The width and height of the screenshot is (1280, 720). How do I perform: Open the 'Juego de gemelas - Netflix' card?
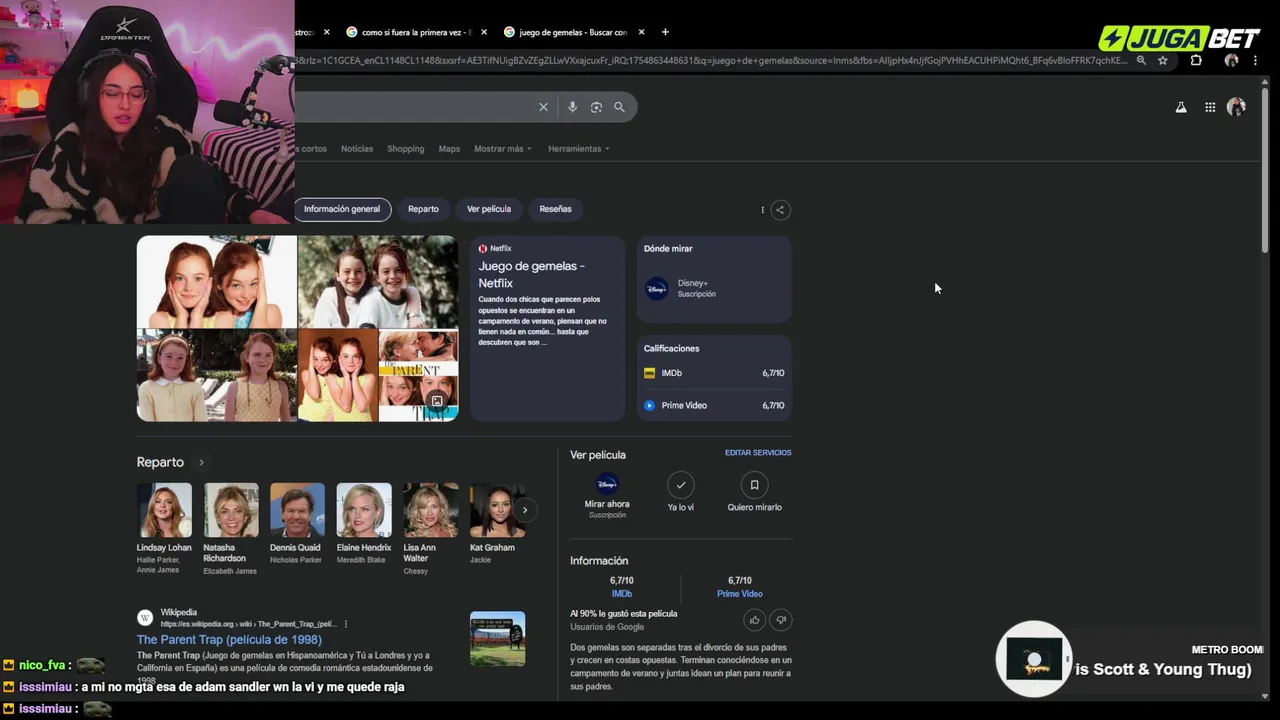[547, 328]
